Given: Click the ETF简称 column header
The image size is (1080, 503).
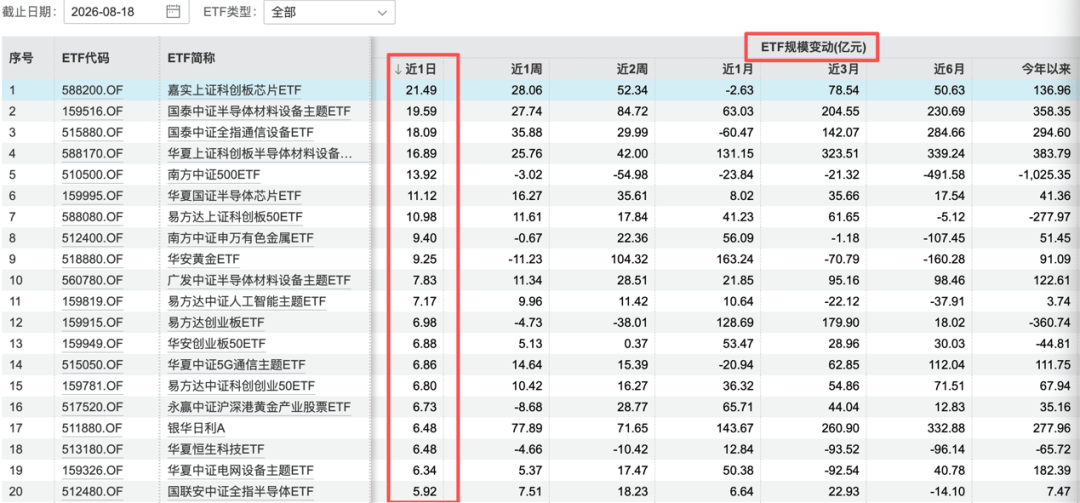Looking at the screenshot, I should (192, 59).
